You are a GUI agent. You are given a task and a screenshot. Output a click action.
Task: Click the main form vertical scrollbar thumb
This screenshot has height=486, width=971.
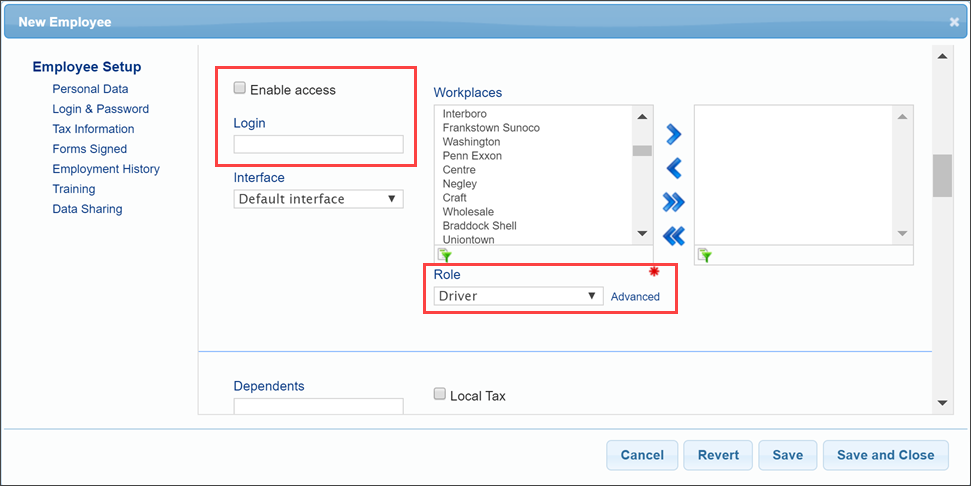click(942, 177)
